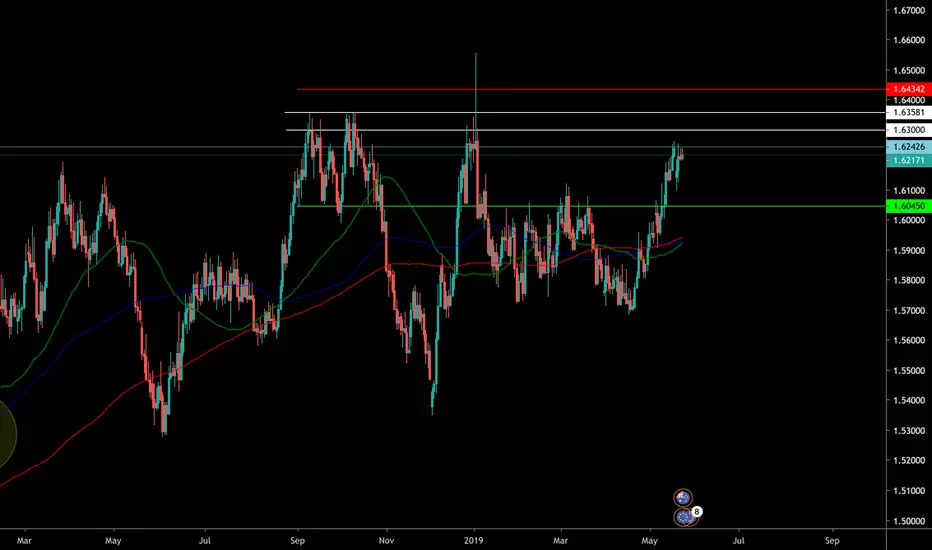Click the Sep label after 2019

[x=832, y=540]
